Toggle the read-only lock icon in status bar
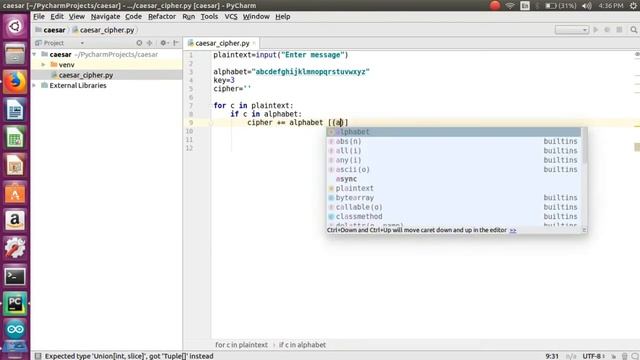This screenshot has height=360, width=640. tap(613, 356)
